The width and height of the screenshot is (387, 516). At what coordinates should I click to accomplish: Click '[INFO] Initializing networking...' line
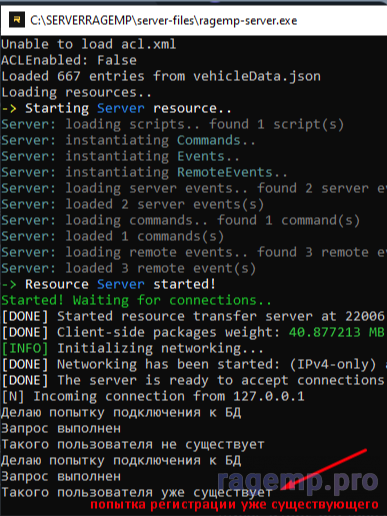tap(133, 348)
